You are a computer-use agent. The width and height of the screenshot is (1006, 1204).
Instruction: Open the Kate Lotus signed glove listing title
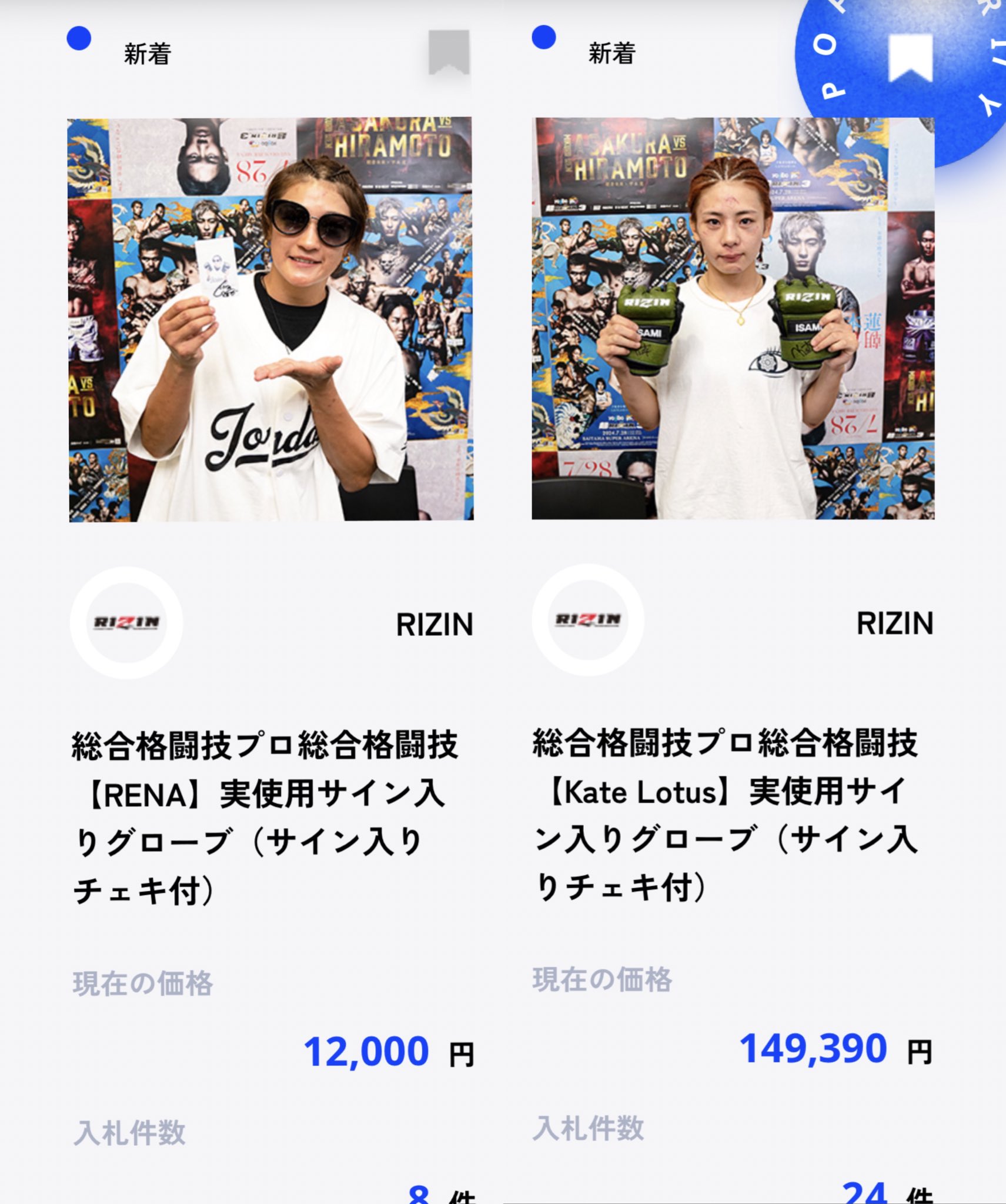pyautogui.click(x=726, y=815)
